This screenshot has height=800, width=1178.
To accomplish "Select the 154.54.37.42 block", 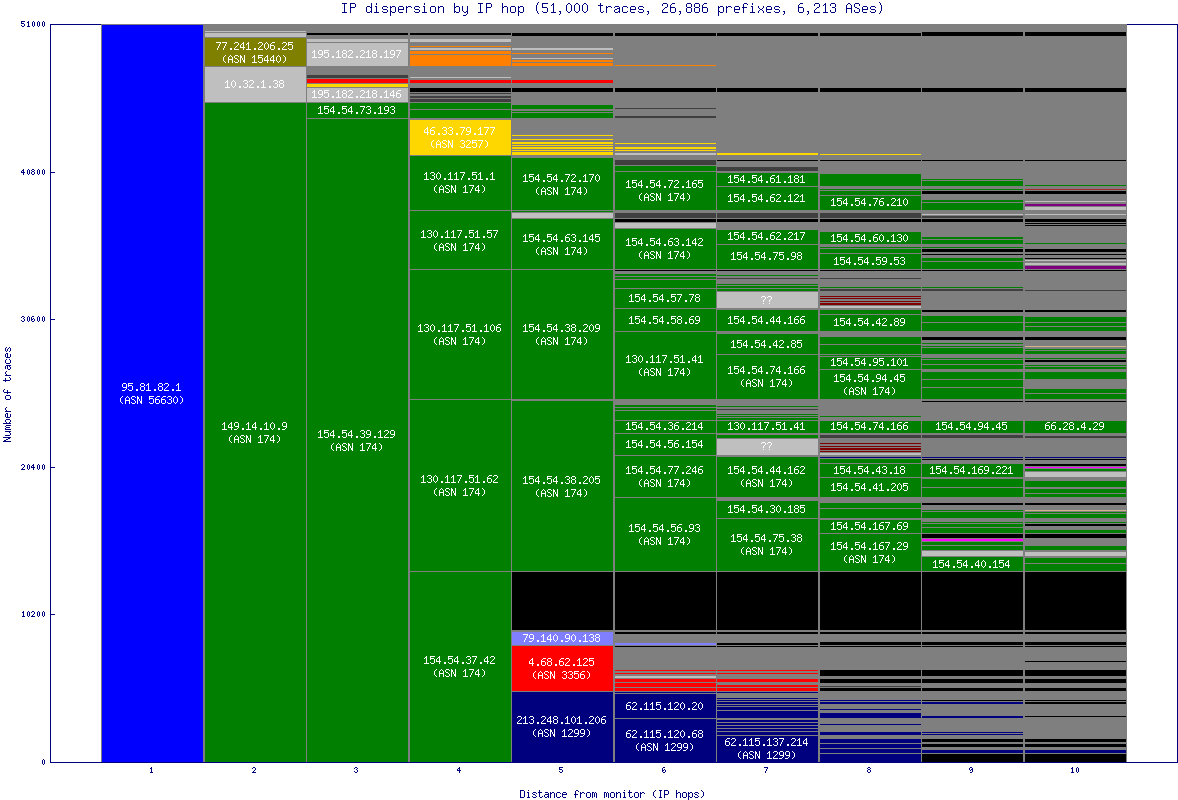I will coord(460,666).
